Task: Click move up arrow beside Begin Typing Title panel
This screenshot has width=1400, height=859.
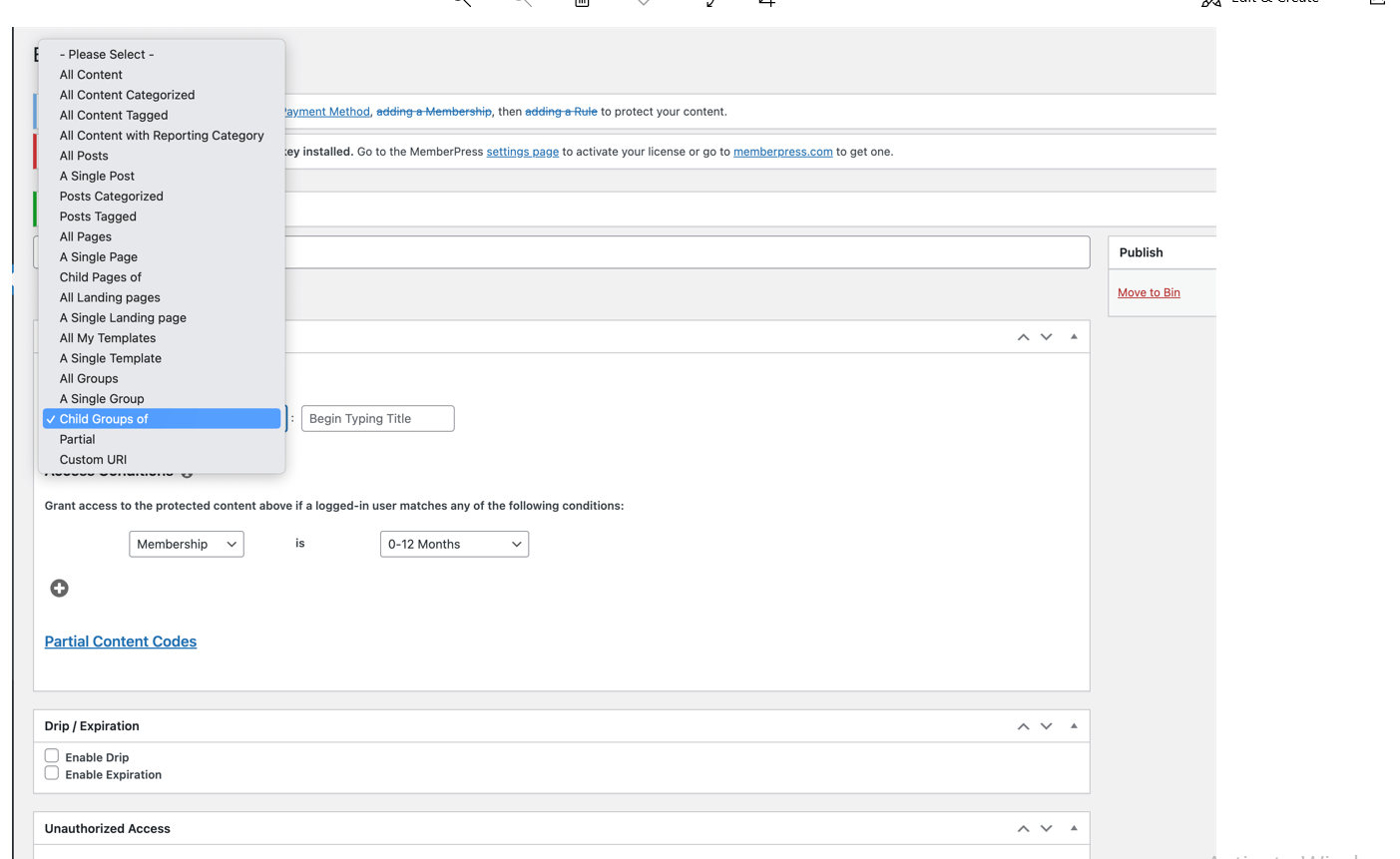Action: [1023, 337]
